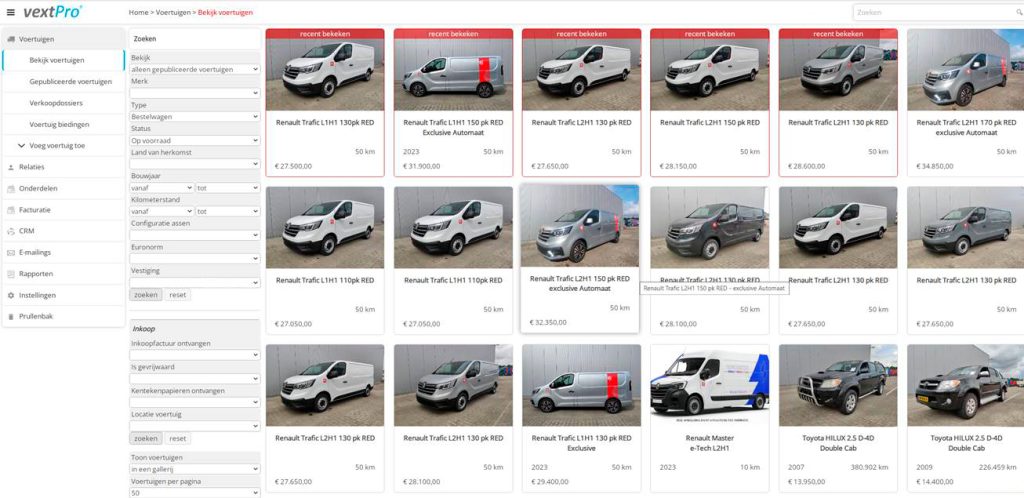Click the first zoeken button
This screenshot has height=498, width=1024.
pyautogui.click(x=146, y=294)
